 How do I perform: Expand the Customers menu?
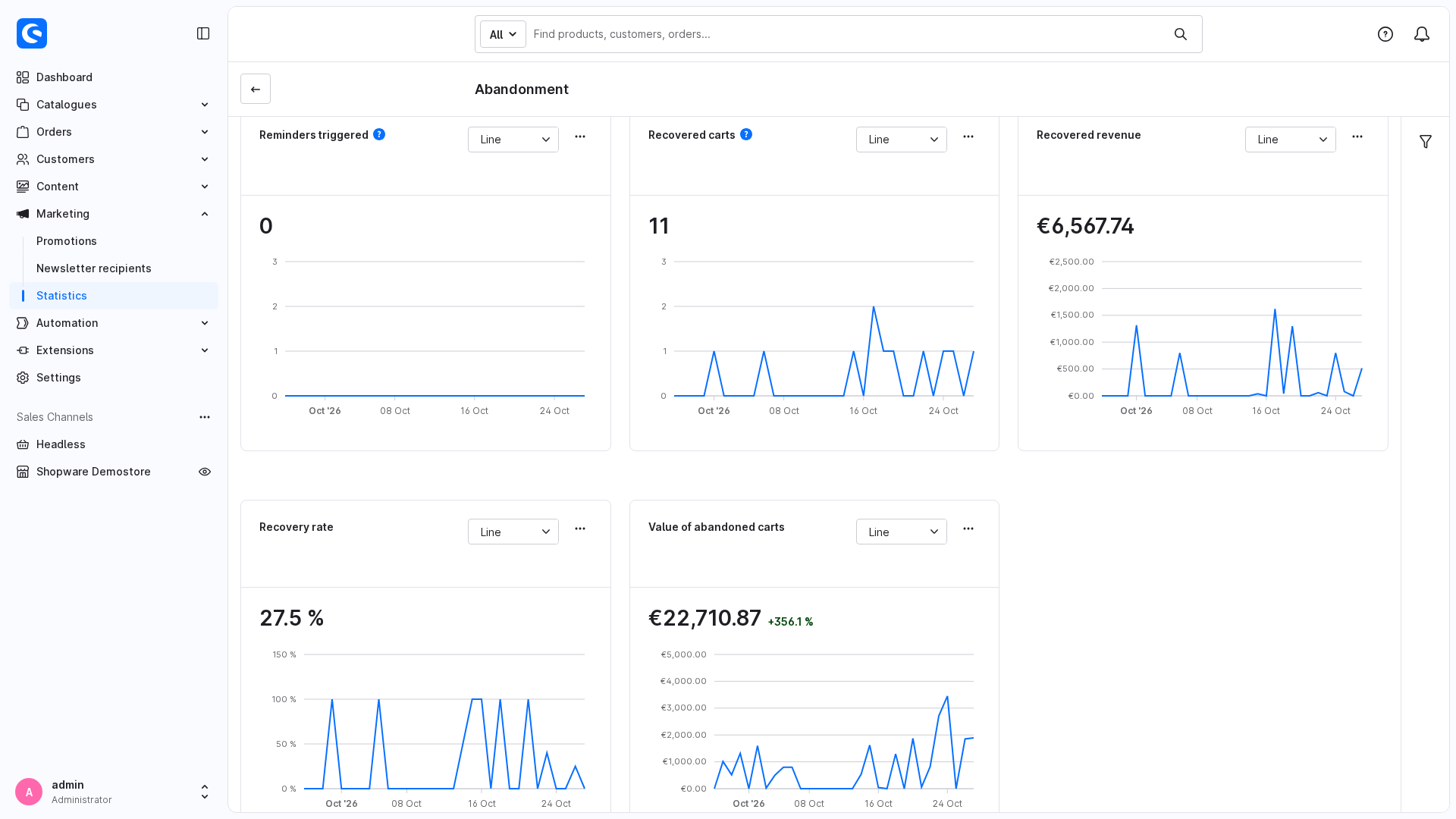pyautogui.click(x=114, y=159)
